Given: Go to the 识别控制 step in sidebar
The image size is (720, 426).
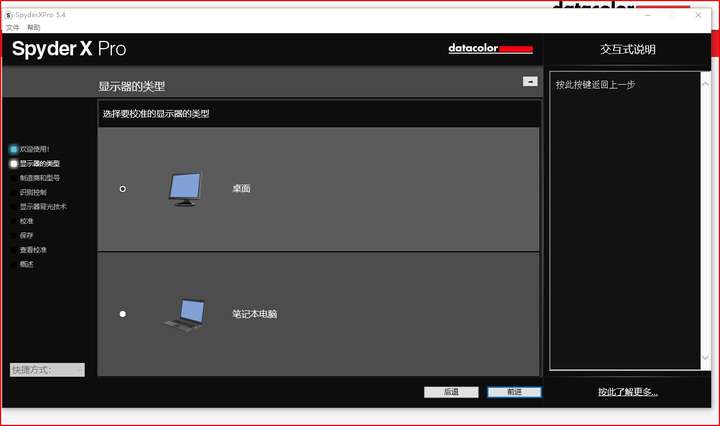Looking at the screenshot, I should pyautogui.click(x=33, y=192).
